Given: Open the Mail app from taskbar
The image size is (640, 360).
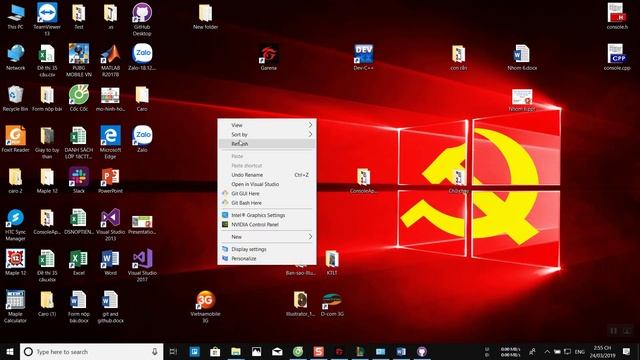Looking at the screenshot, I should [x=277, y=351].
